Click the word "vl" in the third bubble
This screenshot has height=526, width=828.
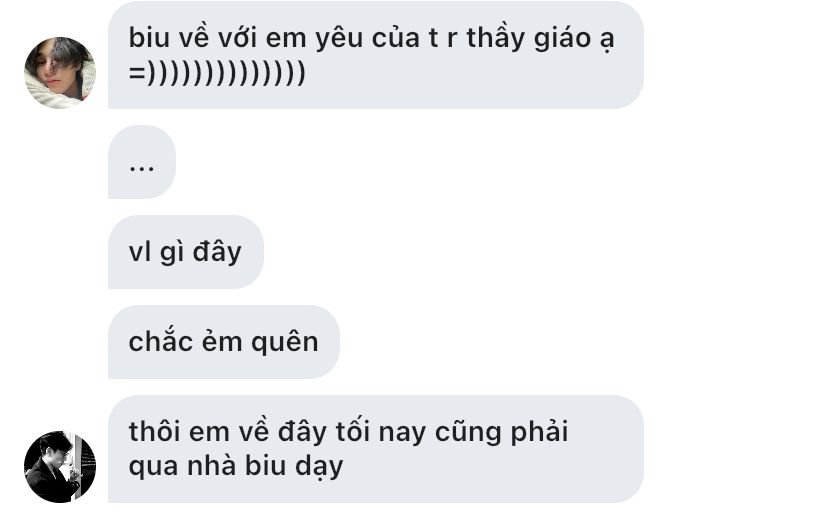click(140, 251)
